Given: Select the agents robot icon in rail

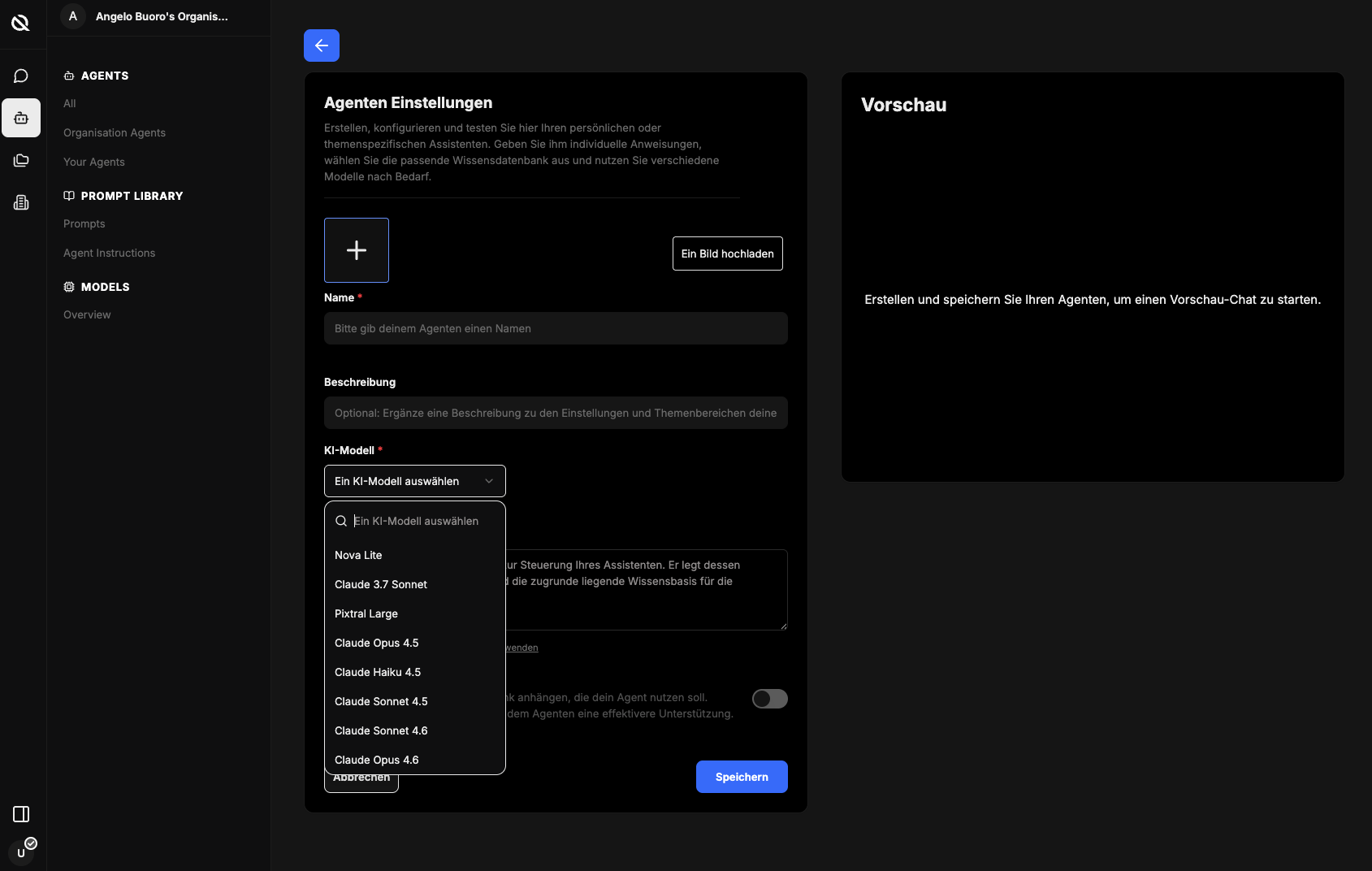Looking at the screenshot, I should pyautogui.click(x=21, y=119).
